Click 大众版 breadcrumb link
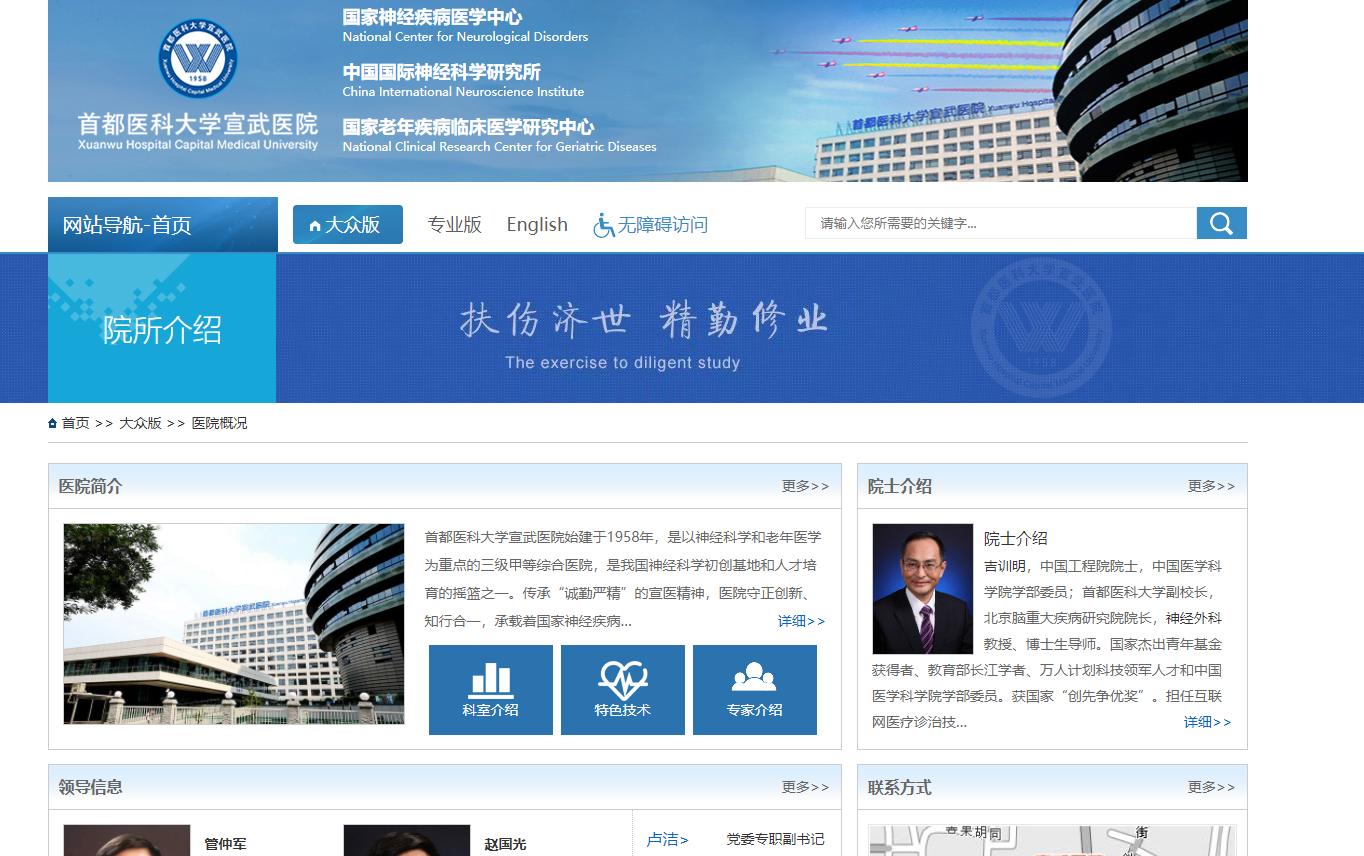 tap(141, 423)
